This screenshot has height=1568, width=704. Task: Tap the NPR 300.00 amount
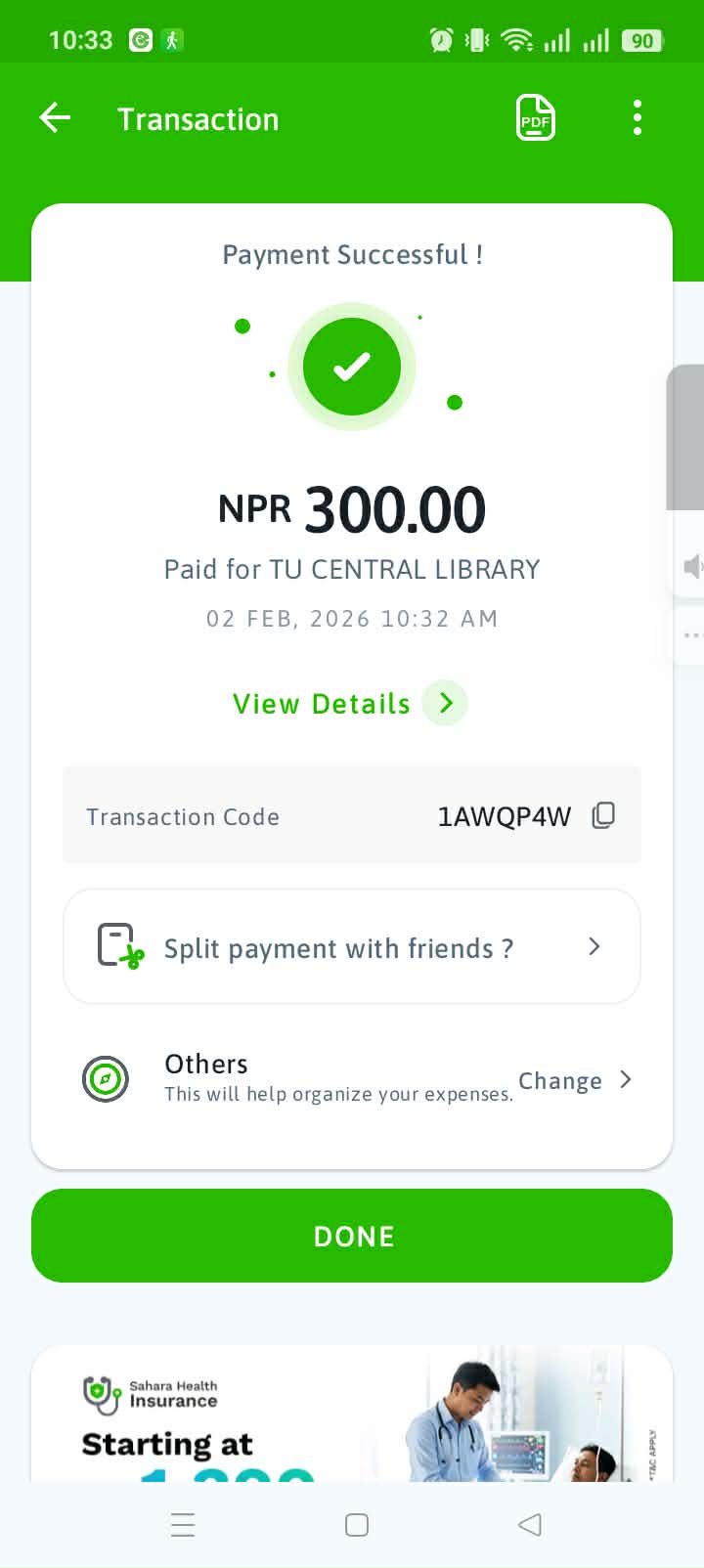352,509
